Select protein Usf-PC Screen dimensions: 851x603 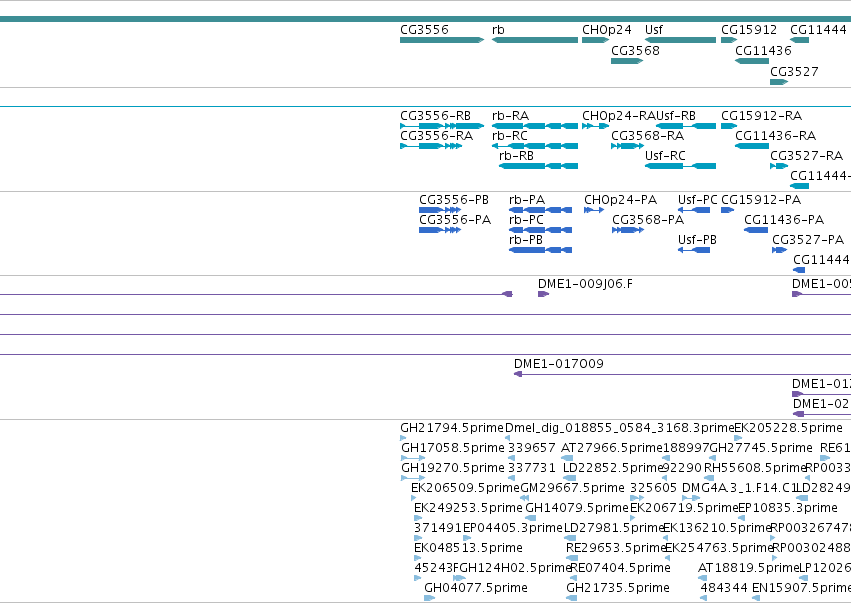(694, 210)
